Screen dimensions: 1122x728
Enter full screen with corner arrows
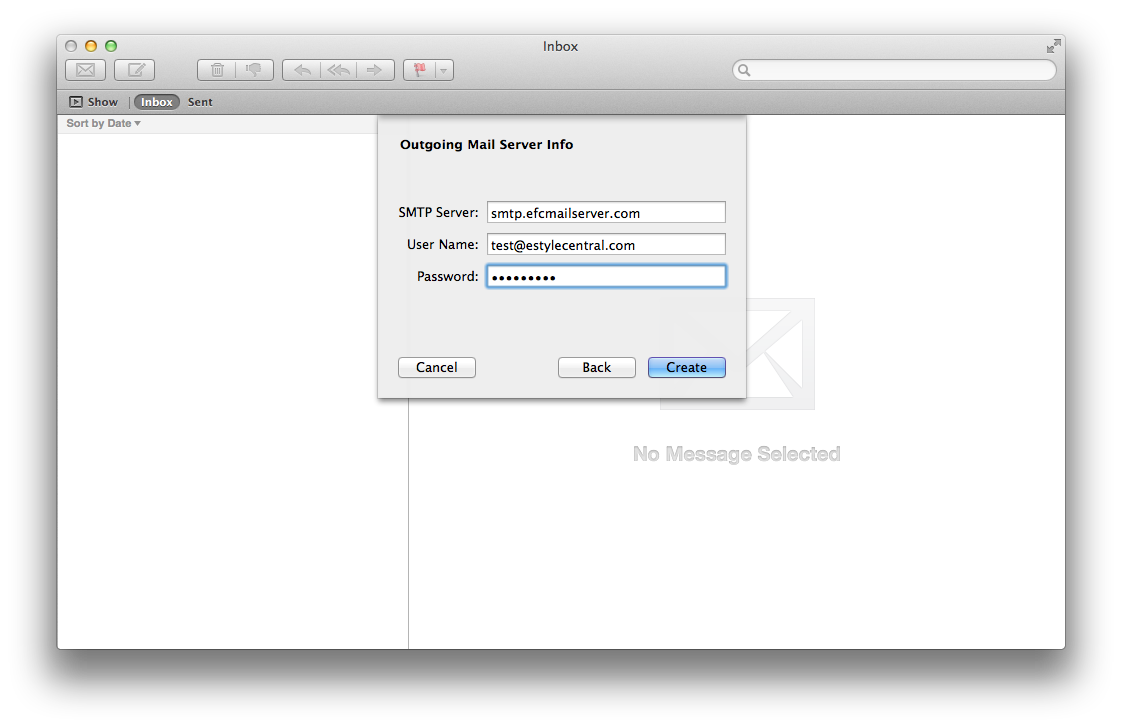click(1053, 47)
